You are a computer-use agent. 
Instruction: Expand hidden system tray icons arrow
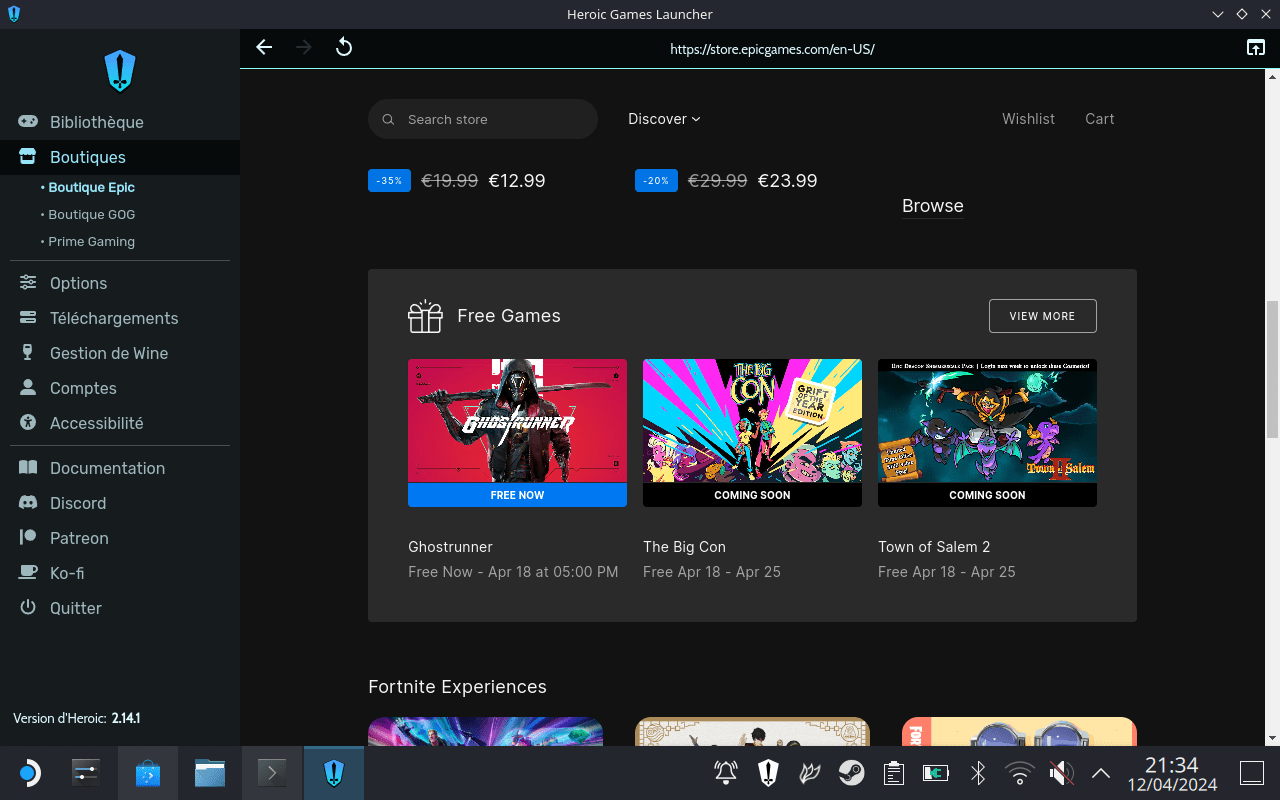[x=1101, y=773]
